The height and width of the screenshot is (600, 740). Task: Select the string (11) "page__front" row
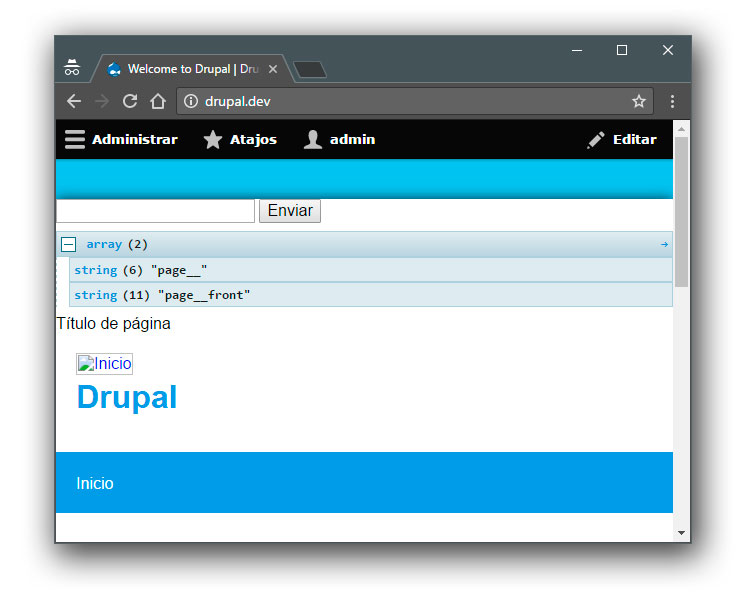[x=371, y=295]
